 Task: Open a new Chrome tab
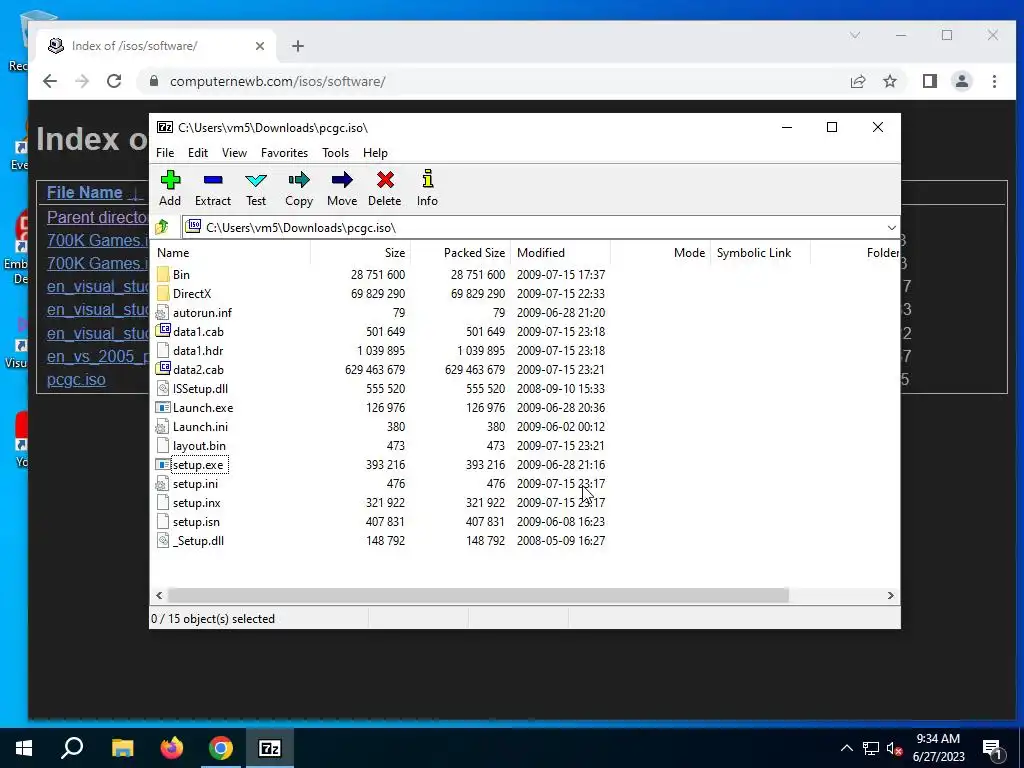click(298, 46)
